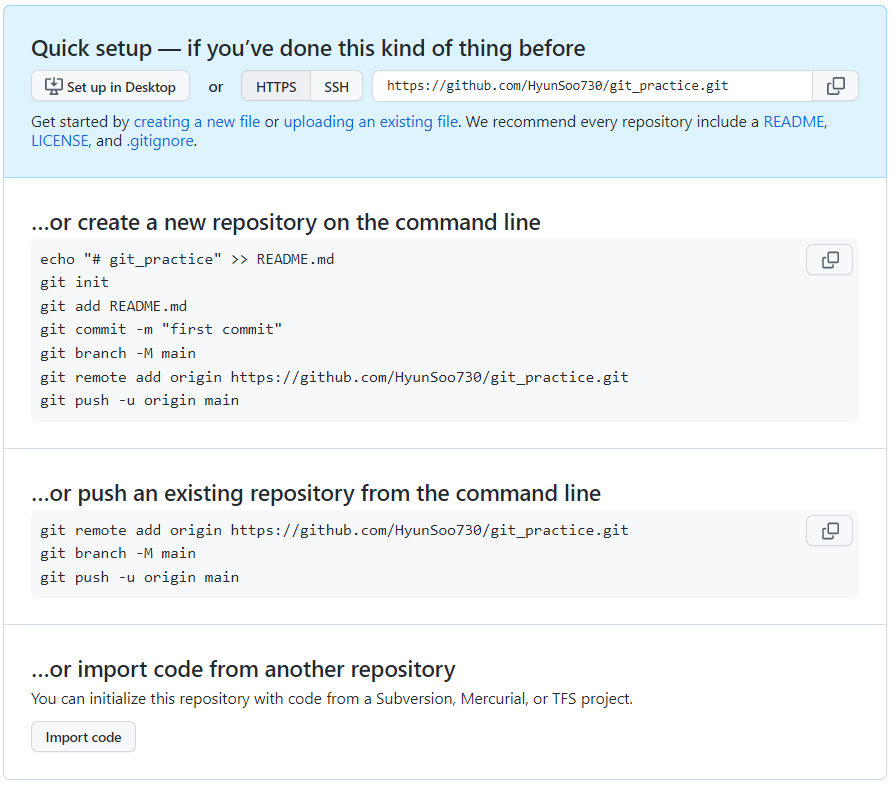
Task: Click Set up in Desktop button
Action: 110,86
